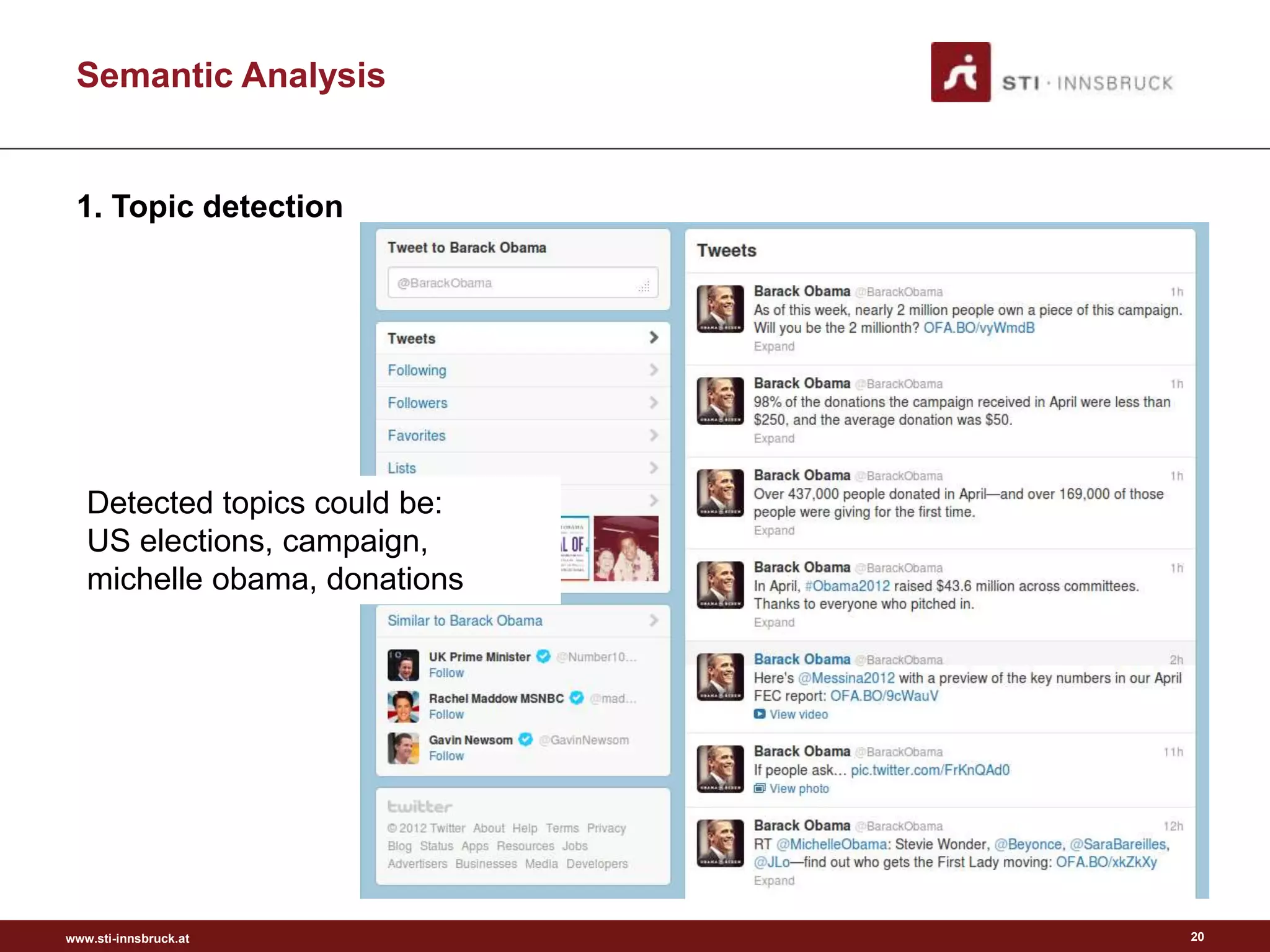Open the Privacy footer link
The width and height of the screenshot is (1270, 952).
pyautogui.click(x=606, y=829)
